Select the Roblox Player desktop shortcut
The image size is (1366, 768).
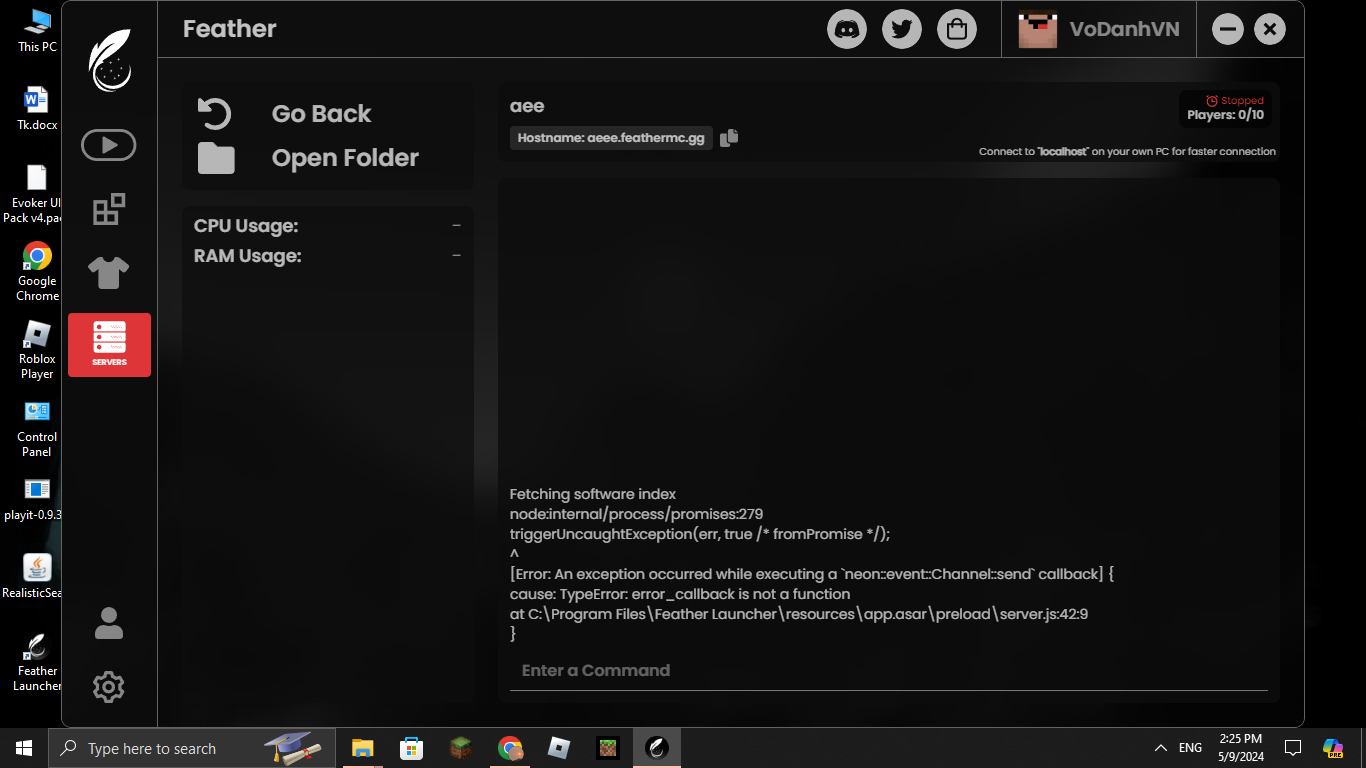pyautogui.click(x=37, y=350)
